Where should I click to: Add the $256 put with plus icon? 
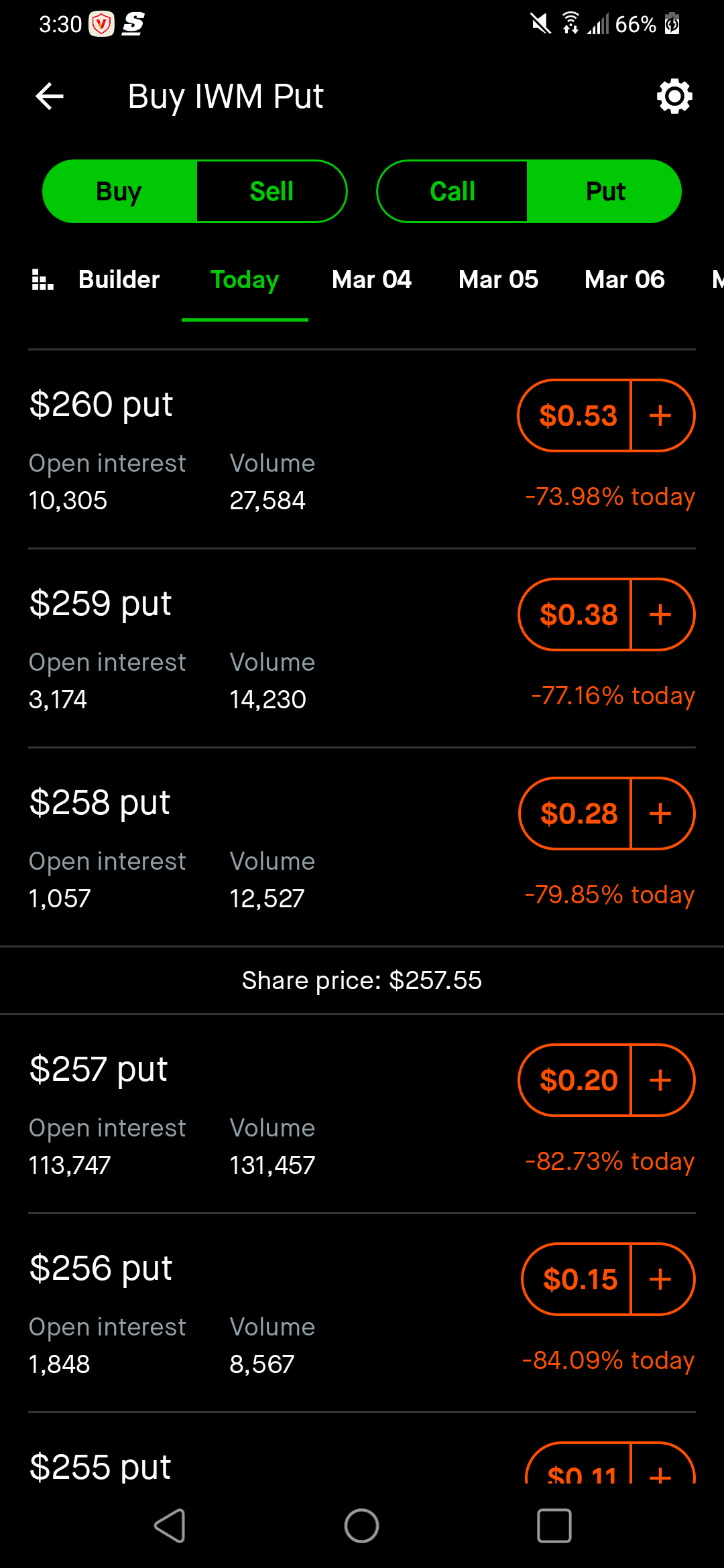[x=661, y=1279]
